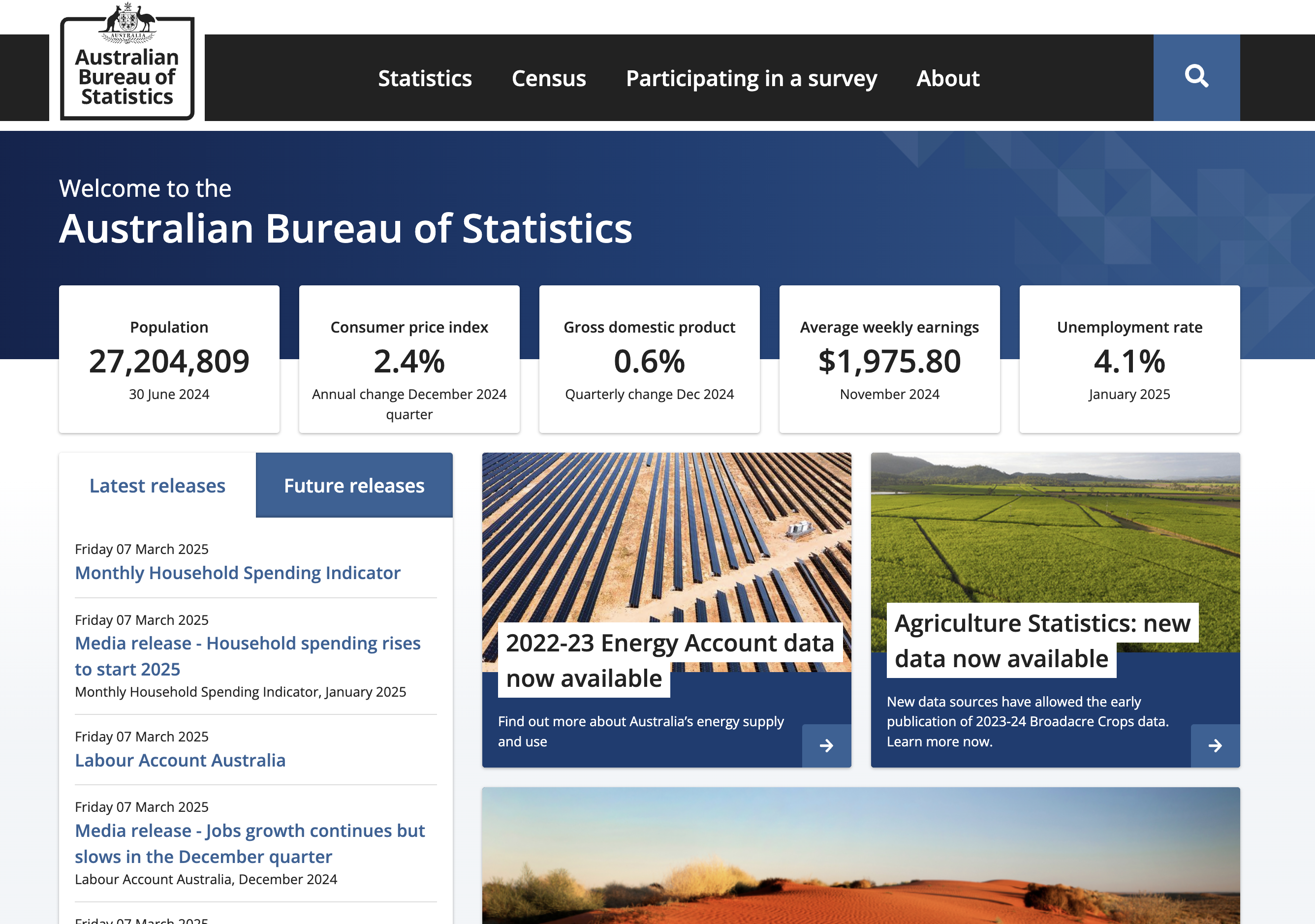Screen dimensions: 1315x924
Task: Select the Latest releases tab
Action: point(157,486)
